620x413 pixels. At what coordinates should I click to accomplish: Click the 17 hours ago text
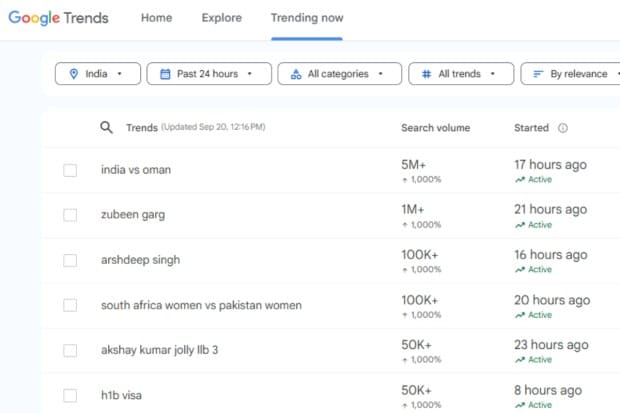[550, 165]
